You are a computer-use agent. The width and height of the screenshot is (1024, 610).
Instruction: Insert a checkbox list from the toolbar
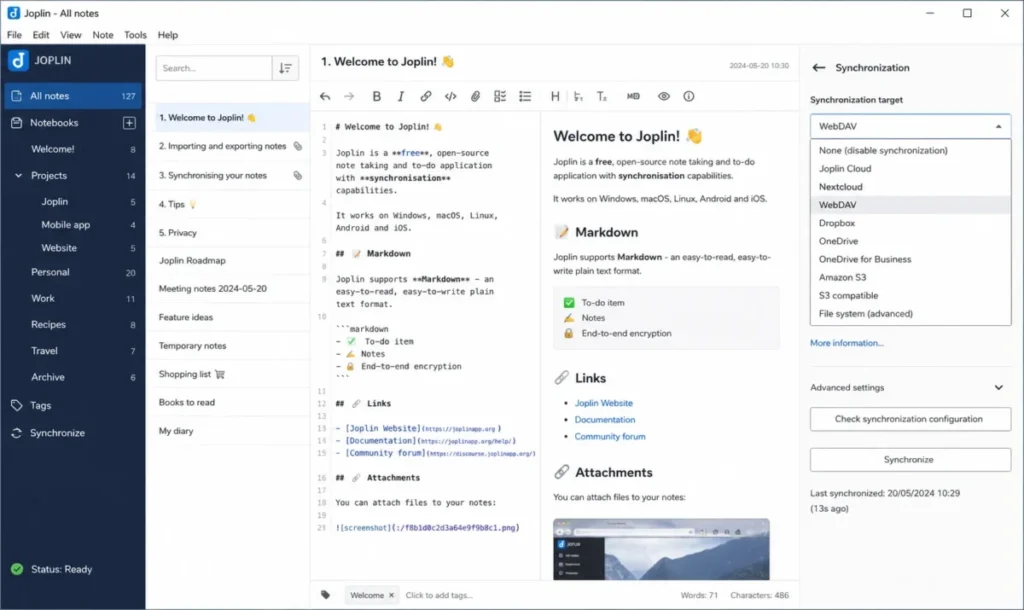click(500, 96)
